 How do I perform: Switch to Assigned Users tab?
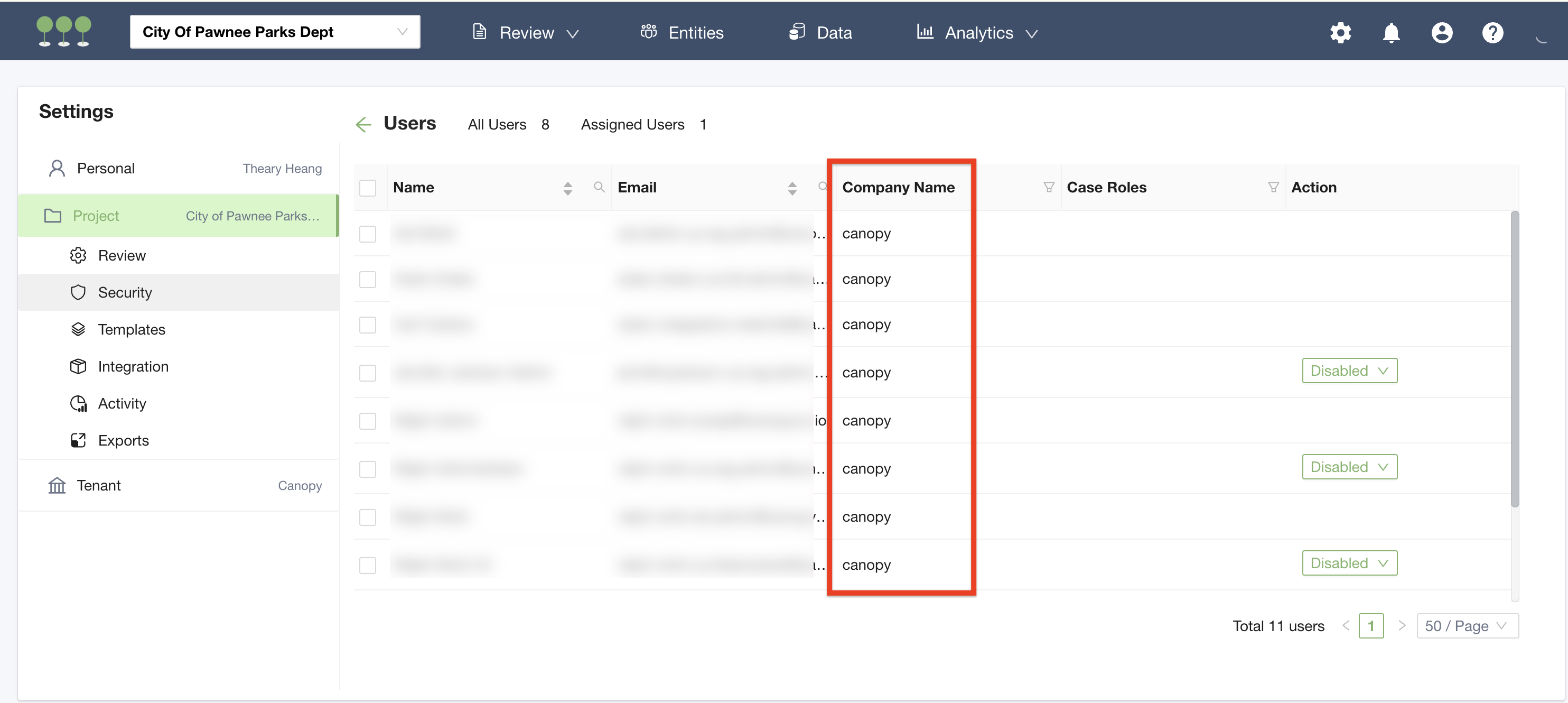(633, 124)
